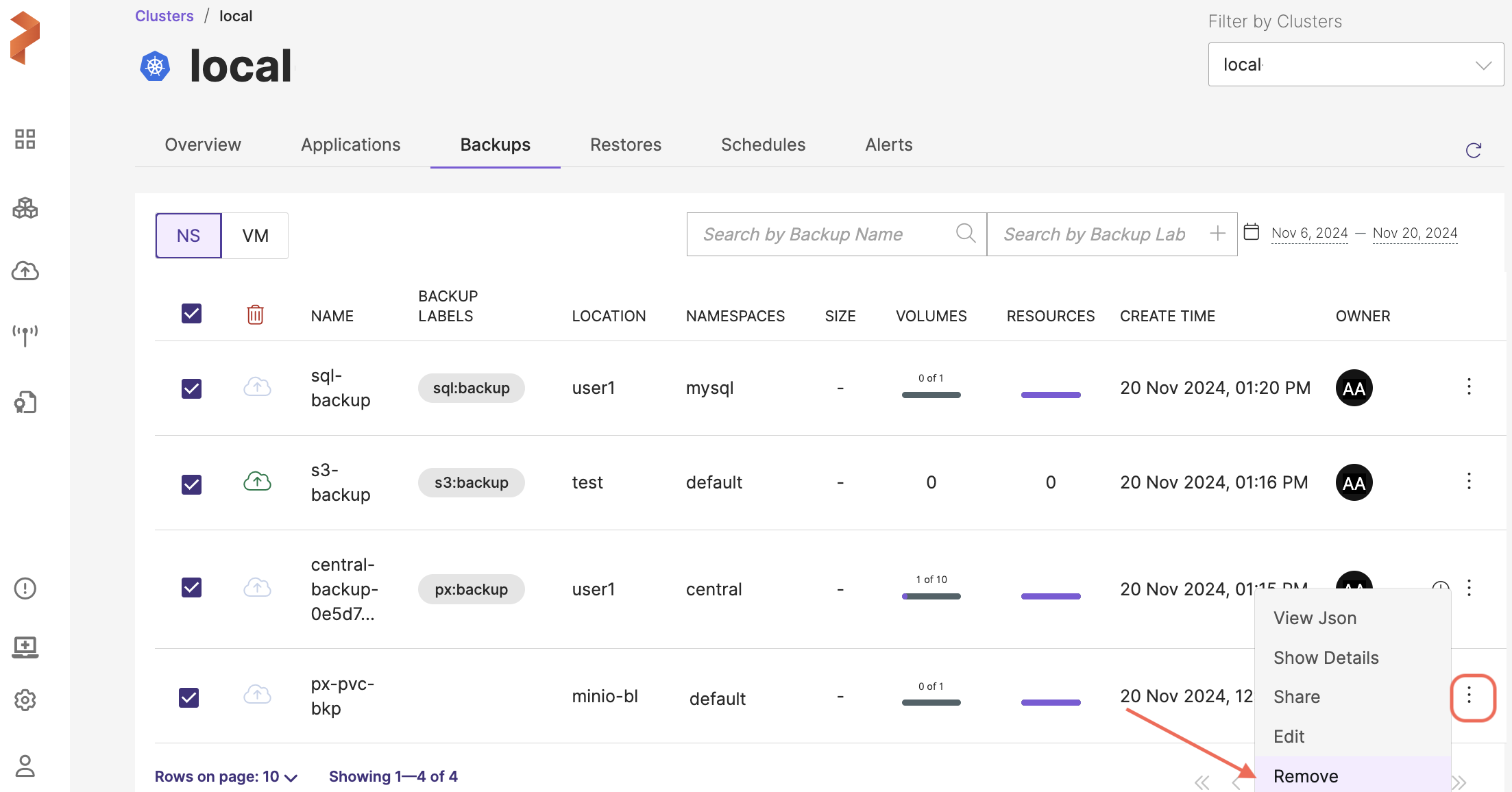Click the search magnifier in the backup name field
The width and height of the screenshot is (1512, 792).
click(x=966, y=234)
